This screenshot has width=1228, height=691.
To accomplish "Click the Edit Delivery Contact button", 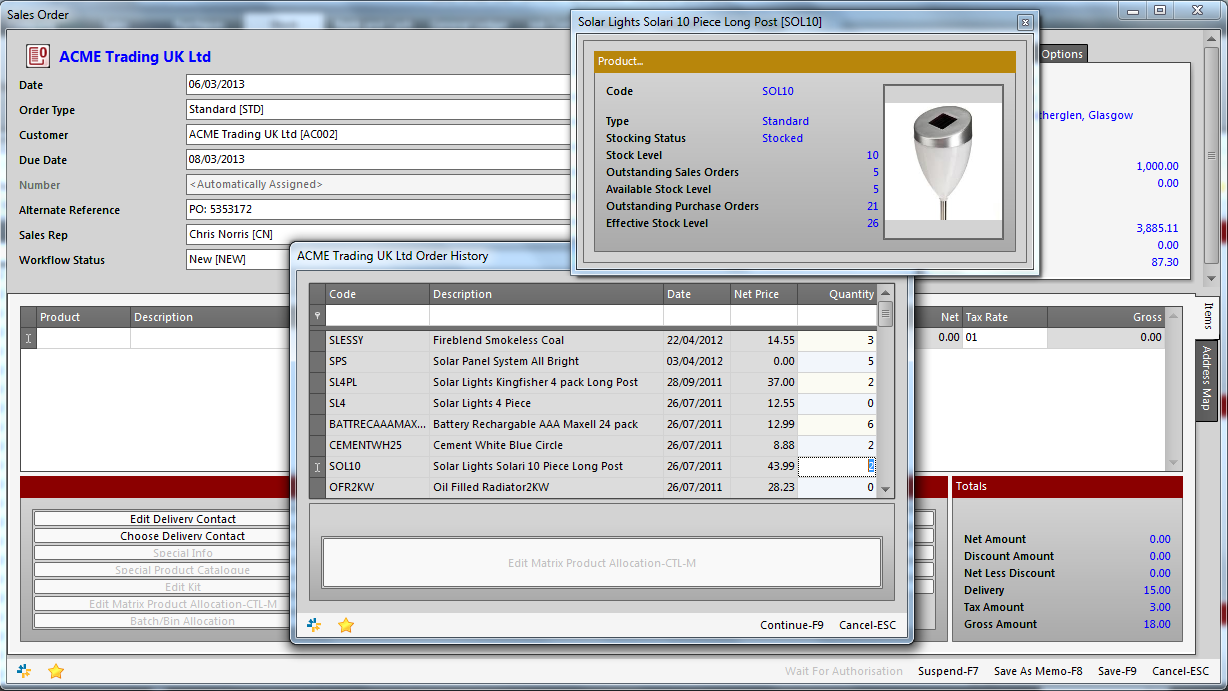I will tap(183, 519).
